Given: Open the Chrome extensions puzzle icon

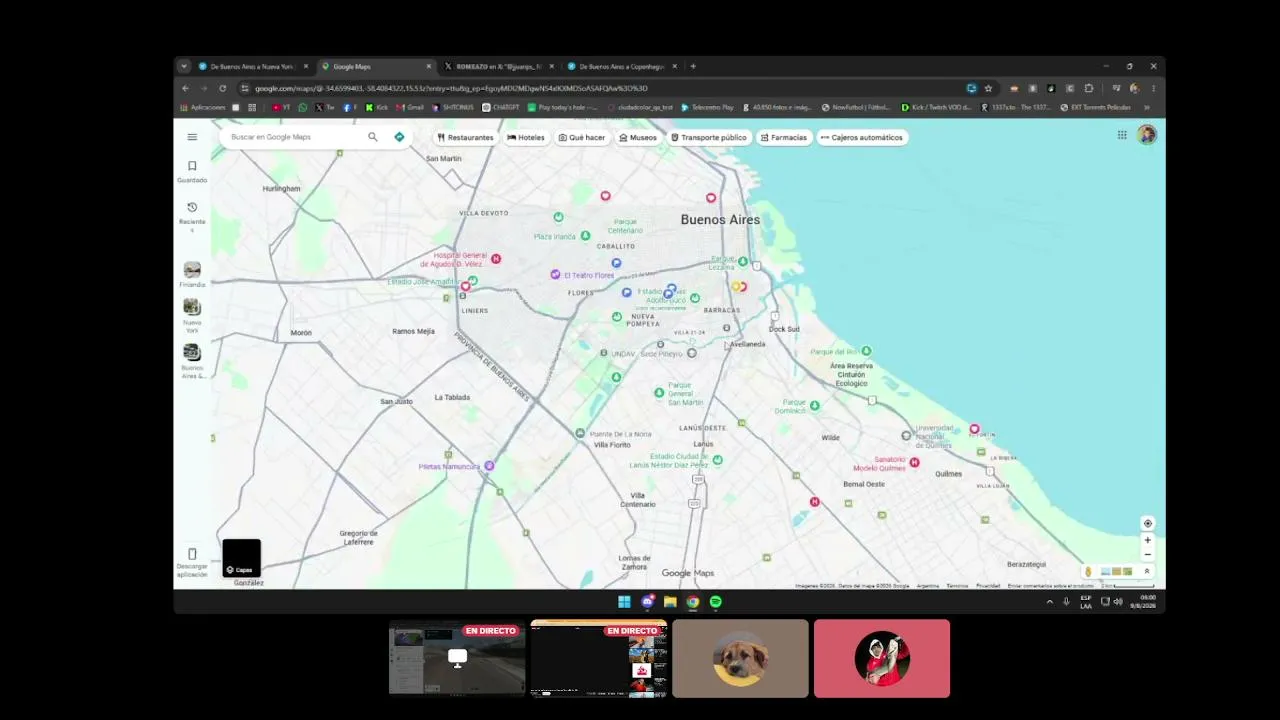Looking at the screenshot, I should click(1089, 88).
